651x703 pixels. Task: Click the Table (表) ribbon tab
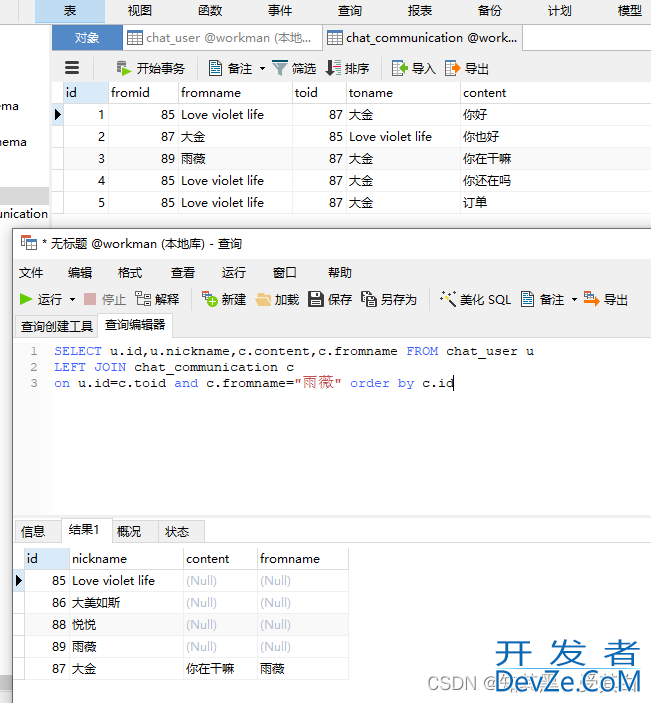(x=70, y=11)
